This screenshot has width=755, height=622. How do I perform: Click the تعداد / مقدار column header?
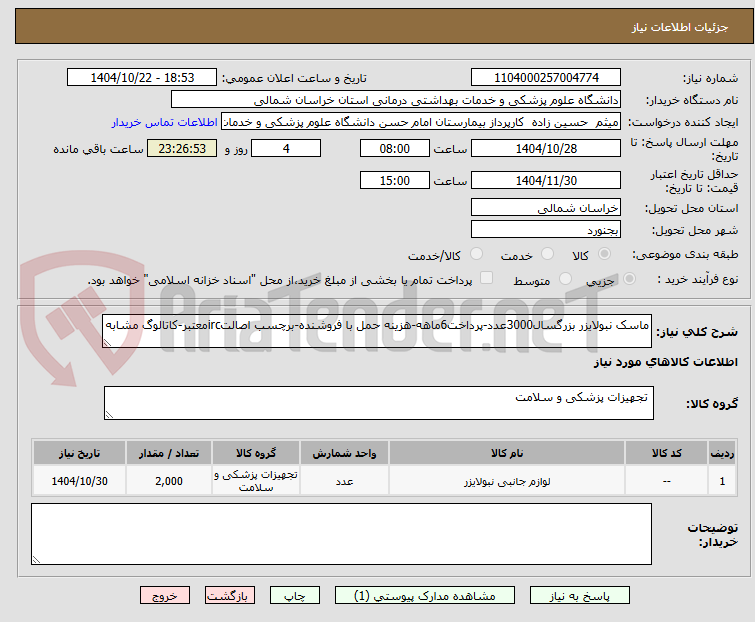coord(169,453)
